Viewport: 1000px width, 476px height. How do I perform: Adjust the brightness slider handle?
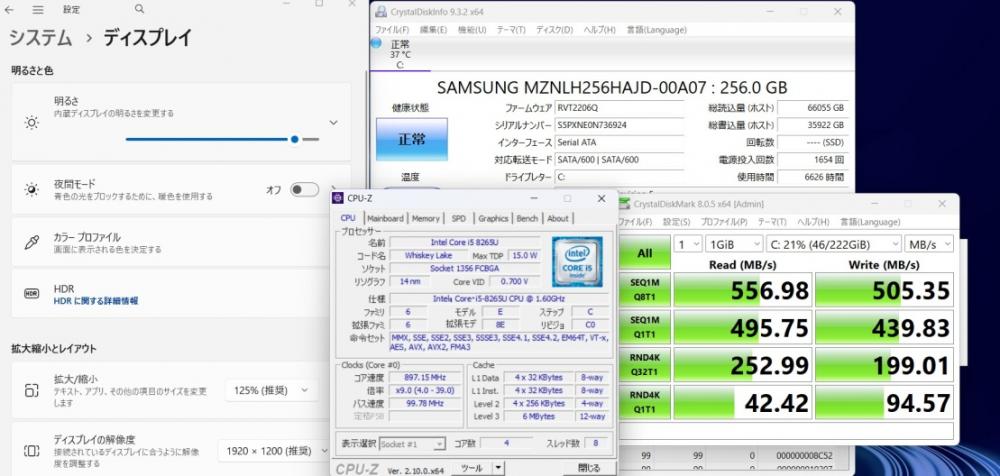pyautogui.click(x=294, y=139)
